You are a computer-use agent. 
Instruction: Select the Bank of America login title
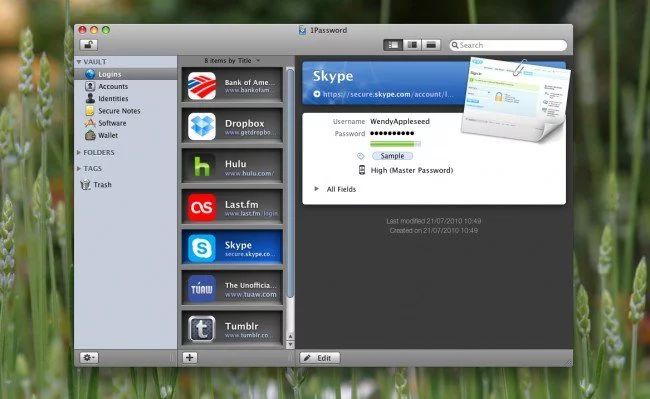250,82
